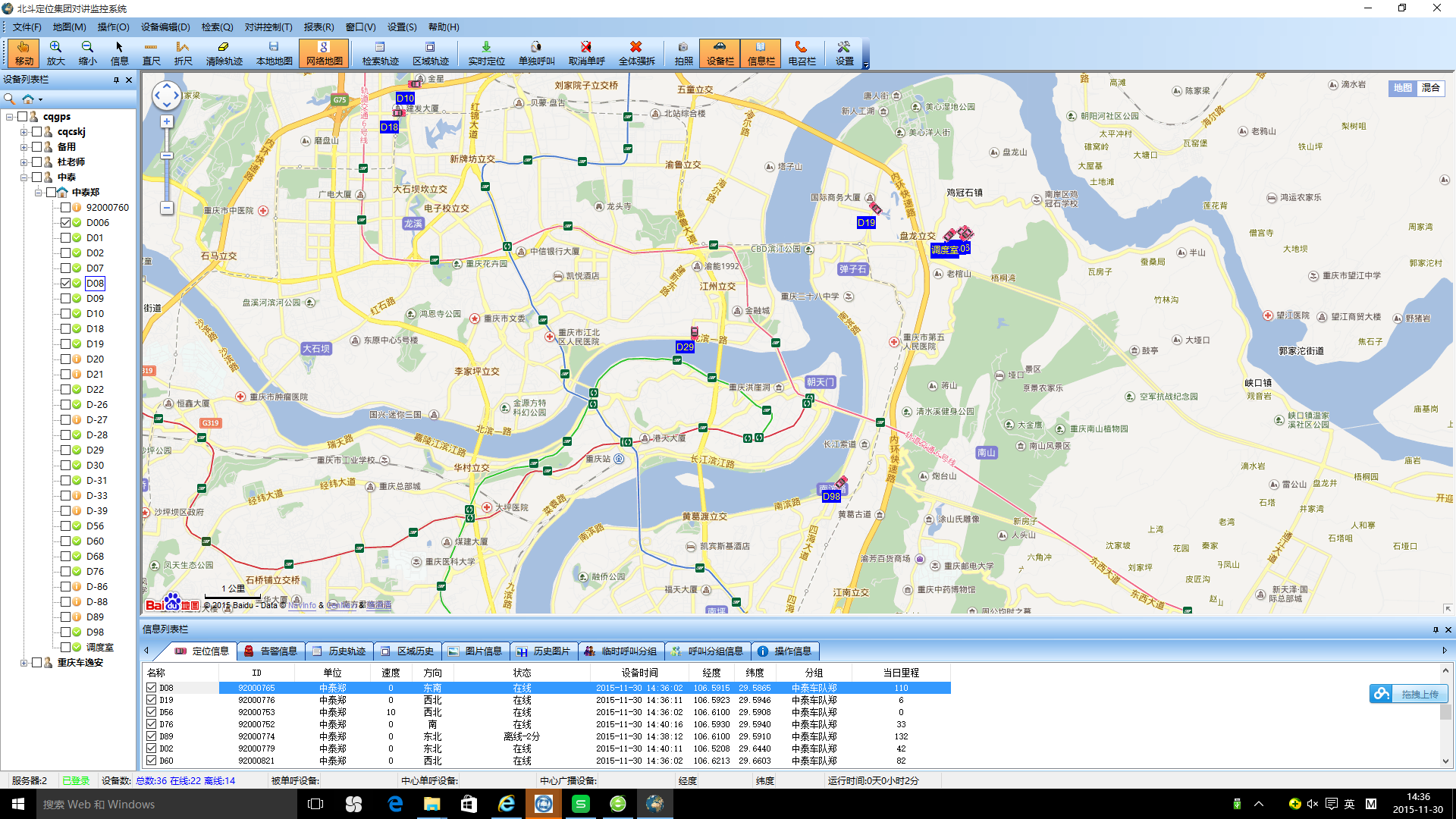Image resolution: width=1456 pixels, height=819 pixels.
Task: Choose the 折尺 polyline measure tool
Action: click(183, 54)
